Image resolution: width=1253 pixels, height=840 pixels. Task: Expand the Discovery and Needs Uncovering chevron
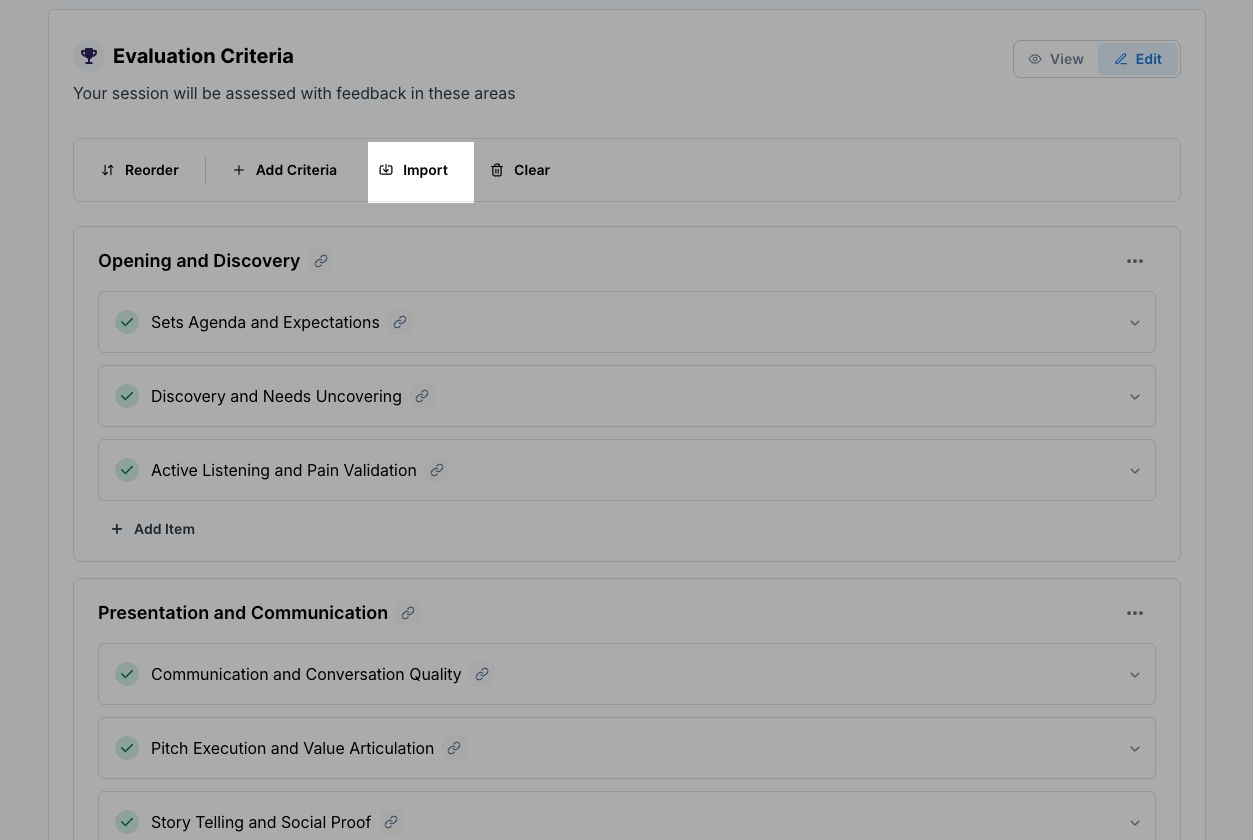[x=1135, y=397]
